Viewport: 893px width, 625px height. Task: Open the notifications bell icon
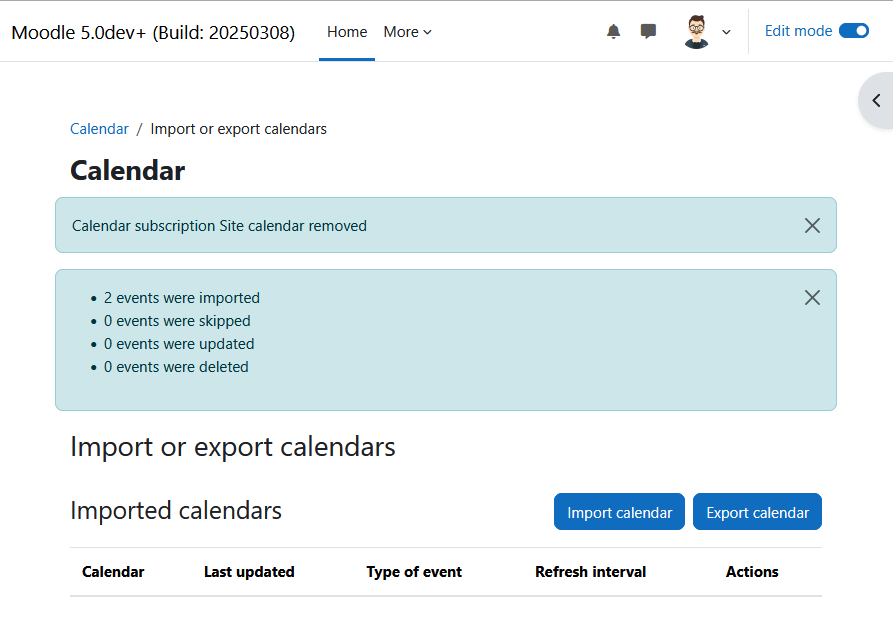tap(613, 31)
